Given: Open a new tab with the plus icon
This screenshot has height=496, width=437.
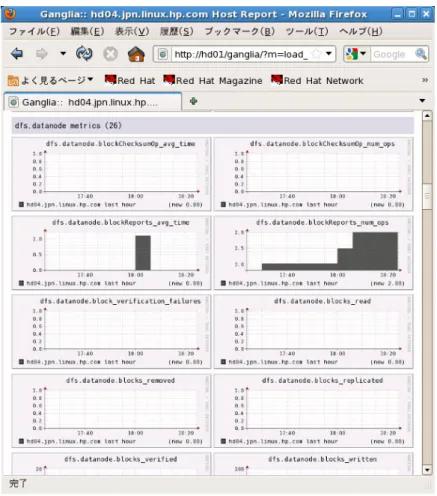Looking at the screenshot, I should pos(193,101).
